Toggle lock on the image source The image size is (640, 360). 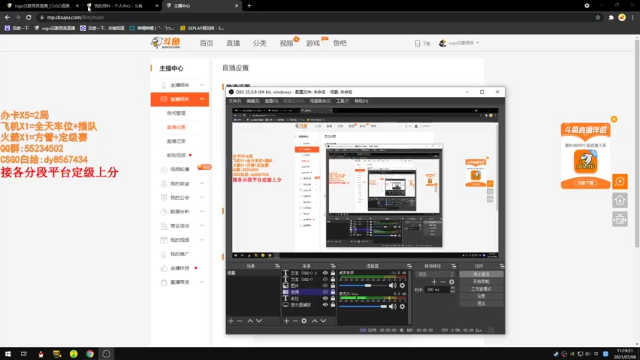(333, 285)
